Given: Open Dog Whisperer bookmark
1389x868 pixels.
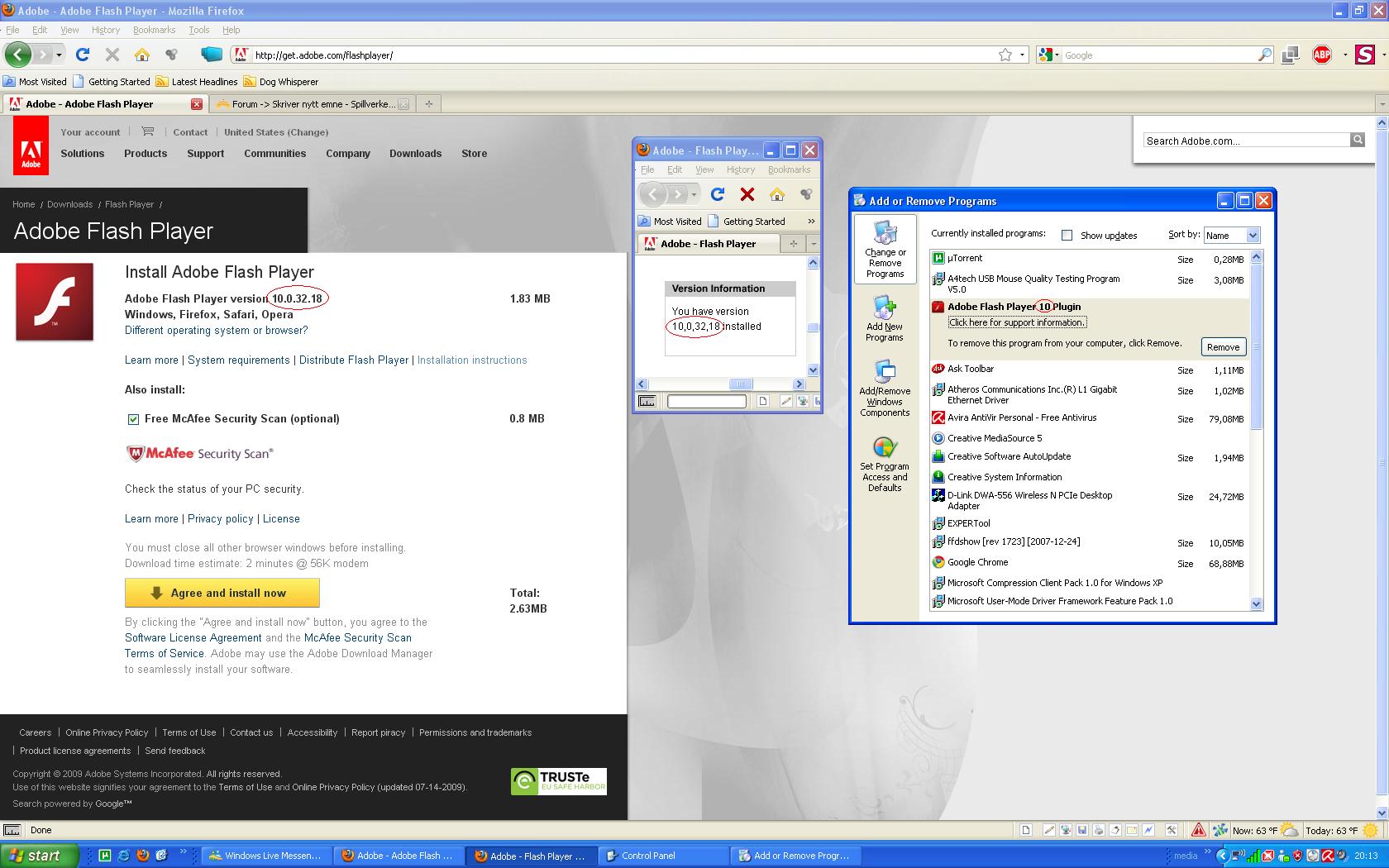Looking at the screenshot, I should coord(281,82).
